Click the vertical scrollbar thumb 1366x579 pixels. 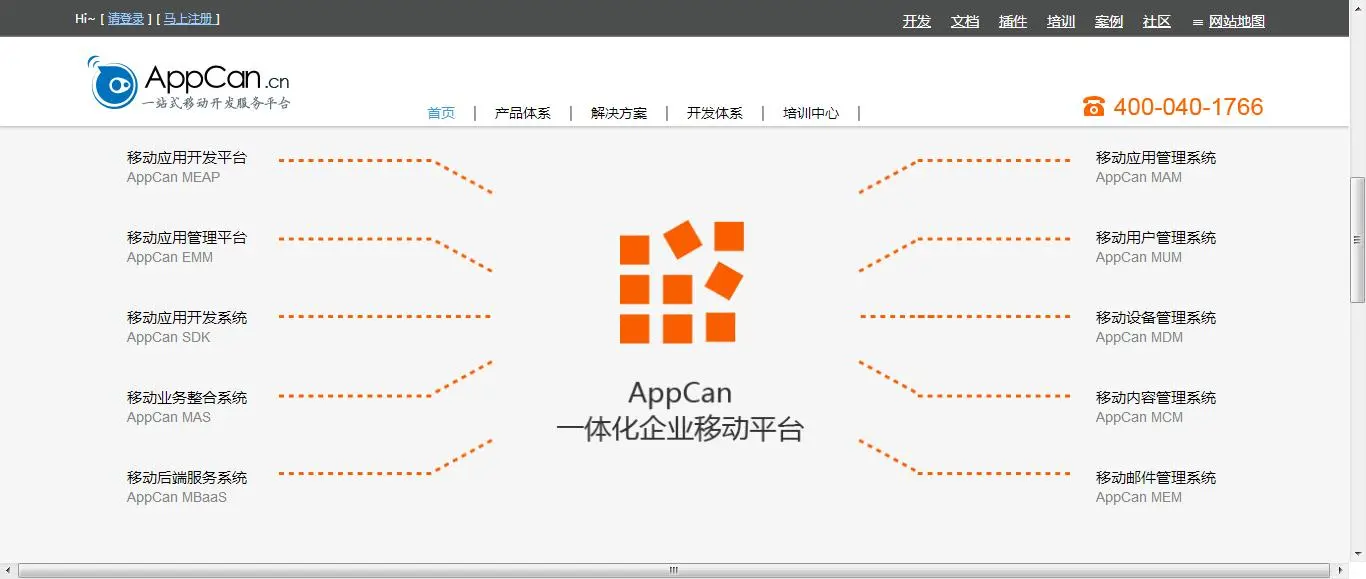tap(1357, 240)
